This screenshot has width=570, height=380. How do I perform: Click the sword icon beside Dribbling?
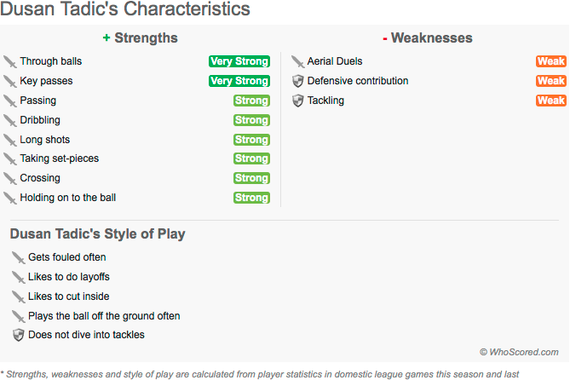click(x=10, y=121)
